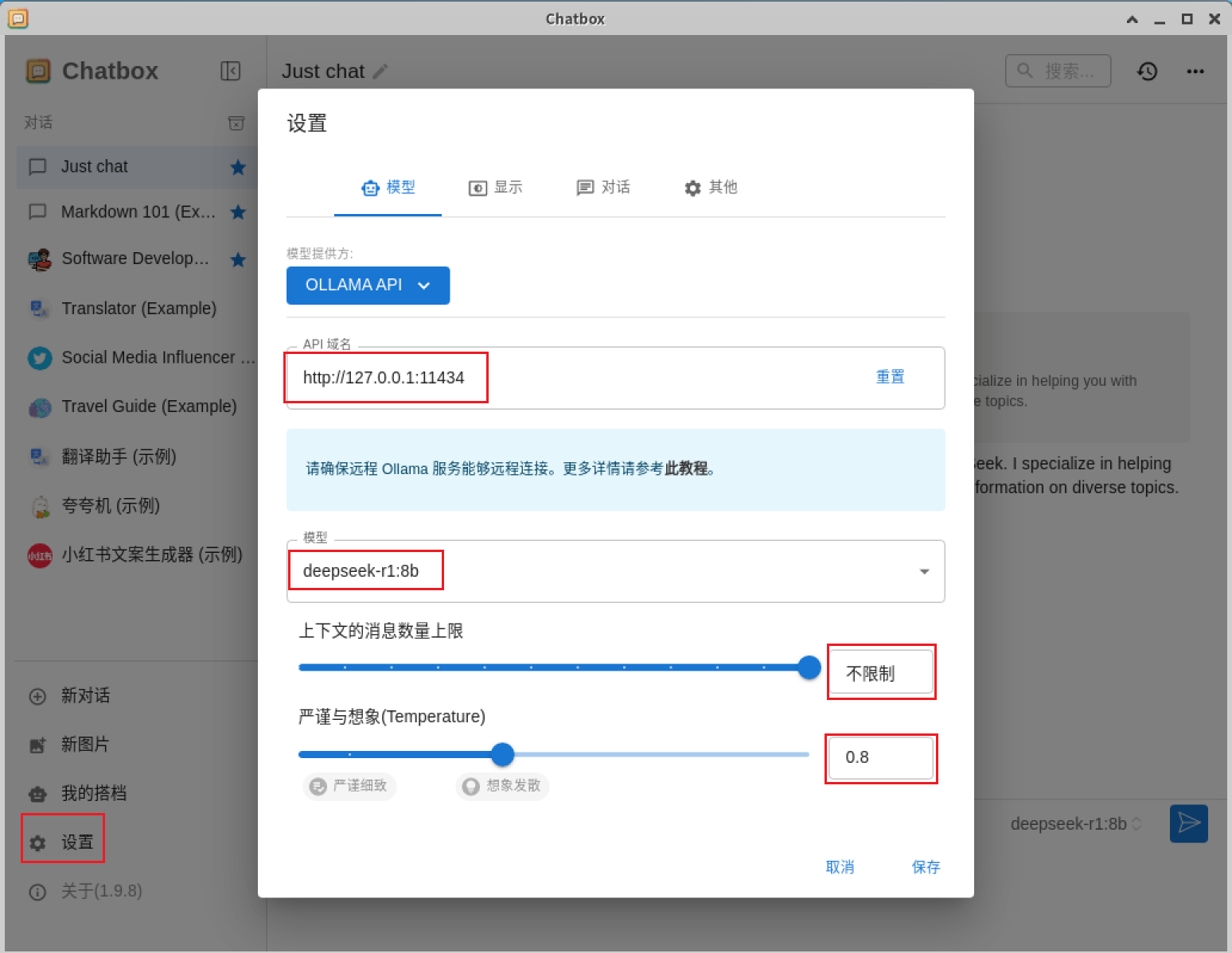Click the send message paper-plane icon

coord(1188,823)
